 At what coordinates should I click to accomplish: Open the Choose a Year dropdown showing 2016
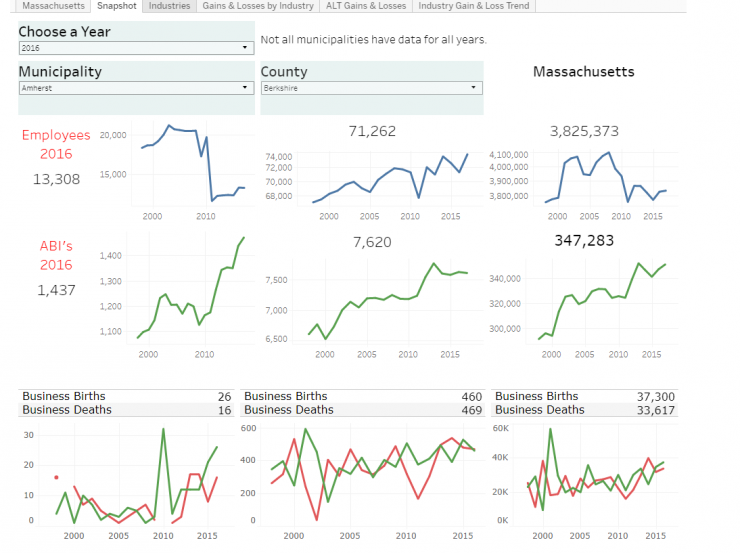tap(135, 48)
